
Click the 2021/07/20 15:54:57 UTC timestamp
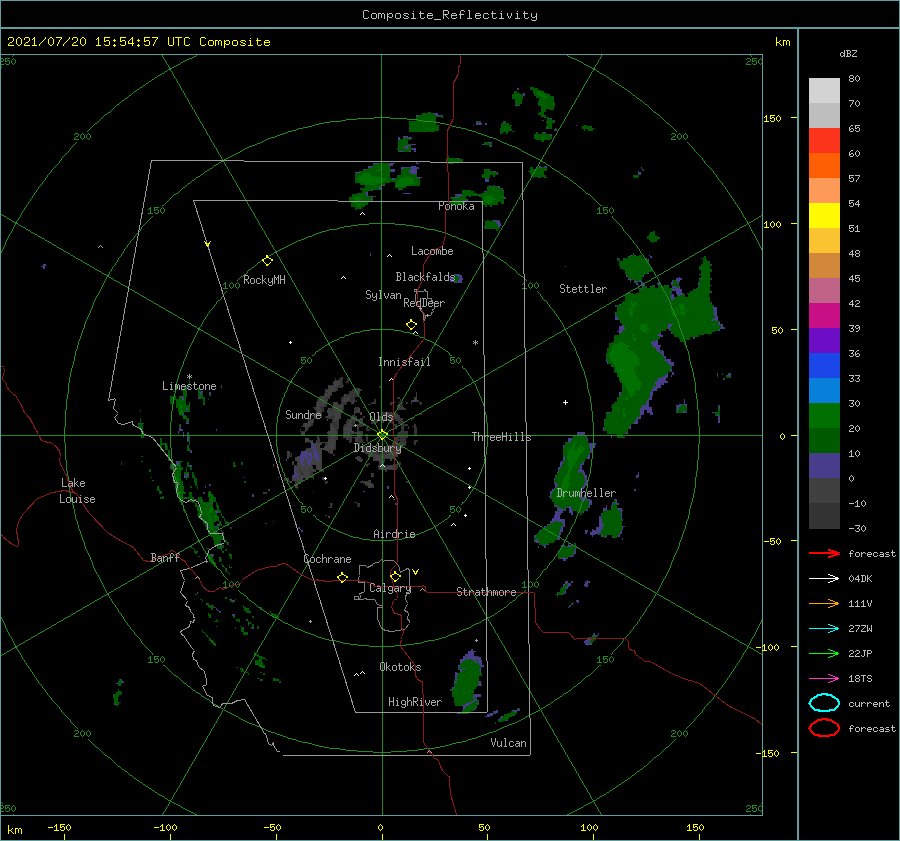[138, 42]
